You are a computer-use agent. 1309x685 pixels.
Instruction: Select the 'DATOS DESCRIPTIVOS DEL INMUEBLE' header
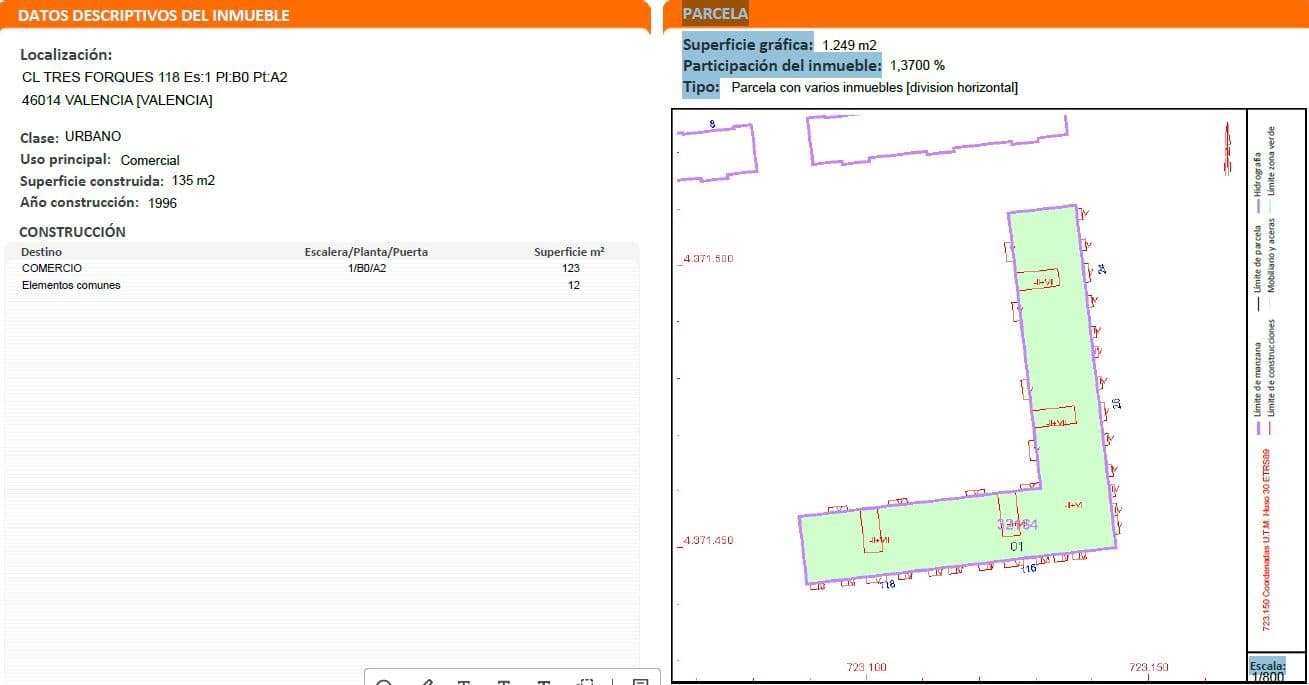point(154,16)
